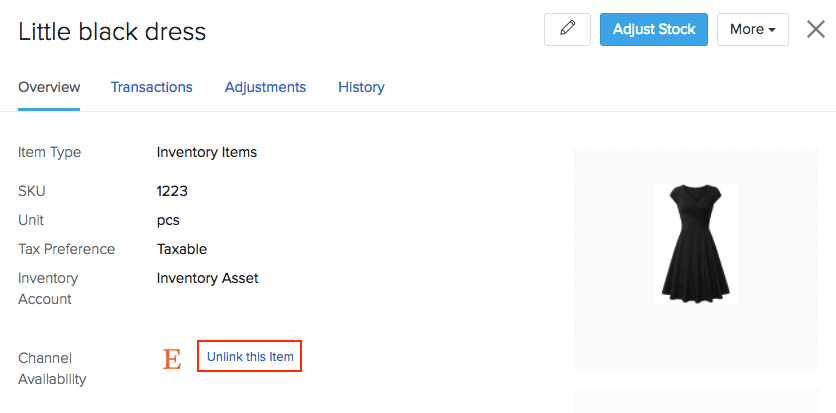Go to the Adjustments tab
Viewport: 836px width, 413px height.
click(x=265, y=87)
